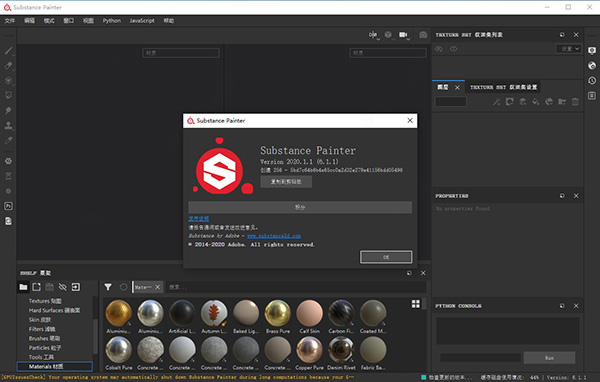
Task: Click the wide credits button in About dialog
Action: coord(300,207)
